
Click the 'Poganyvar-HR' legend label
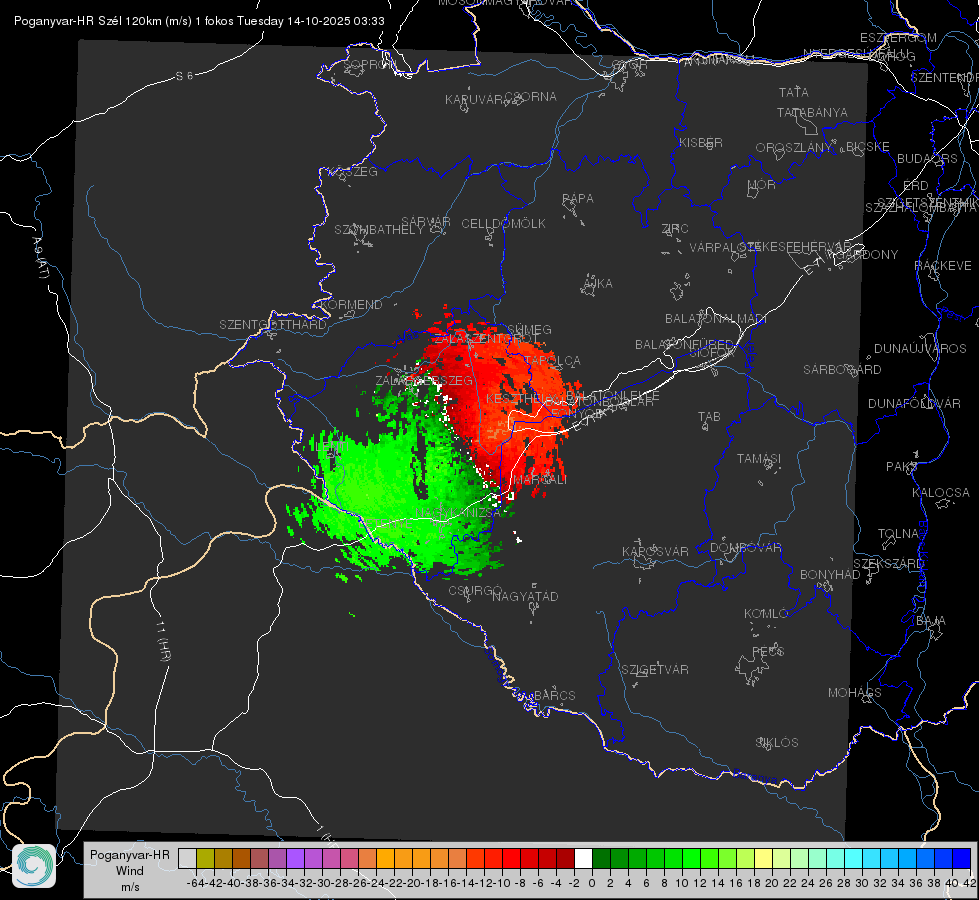[x=130, y=855]
